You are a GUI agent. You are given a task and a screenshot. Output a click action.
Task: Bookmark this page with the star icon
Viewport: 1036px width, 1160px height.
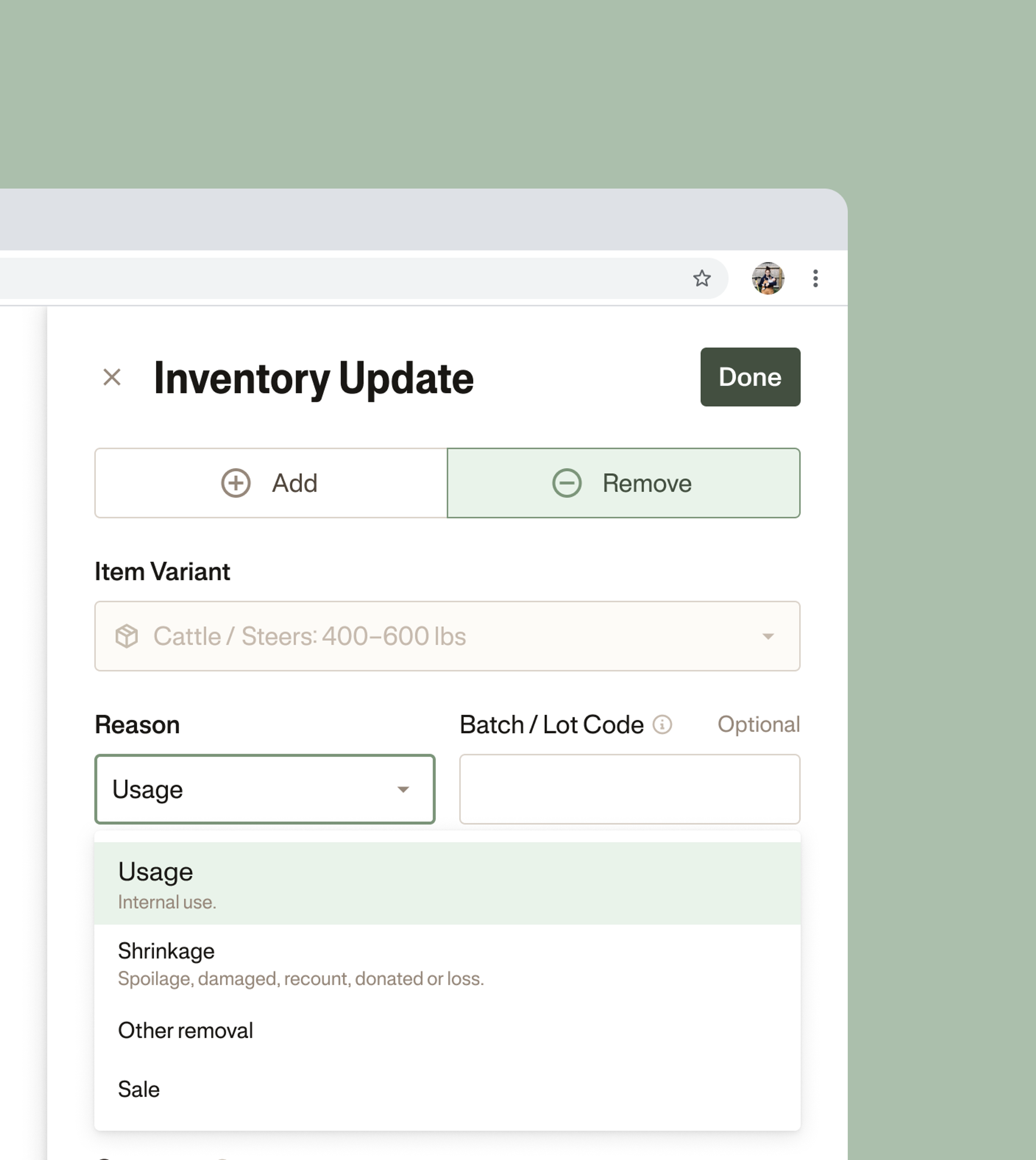(701, 279)
